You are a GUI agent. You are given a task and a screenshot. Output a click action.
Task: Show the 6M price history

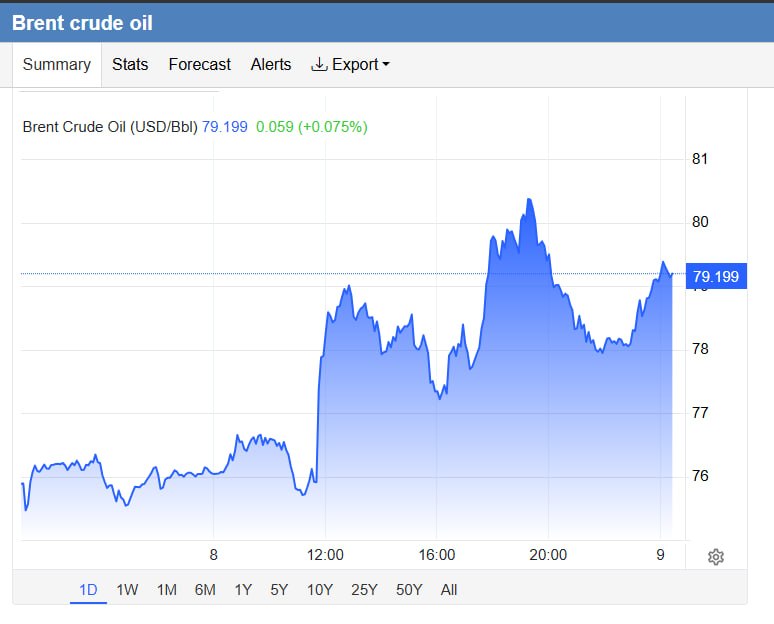205,589
